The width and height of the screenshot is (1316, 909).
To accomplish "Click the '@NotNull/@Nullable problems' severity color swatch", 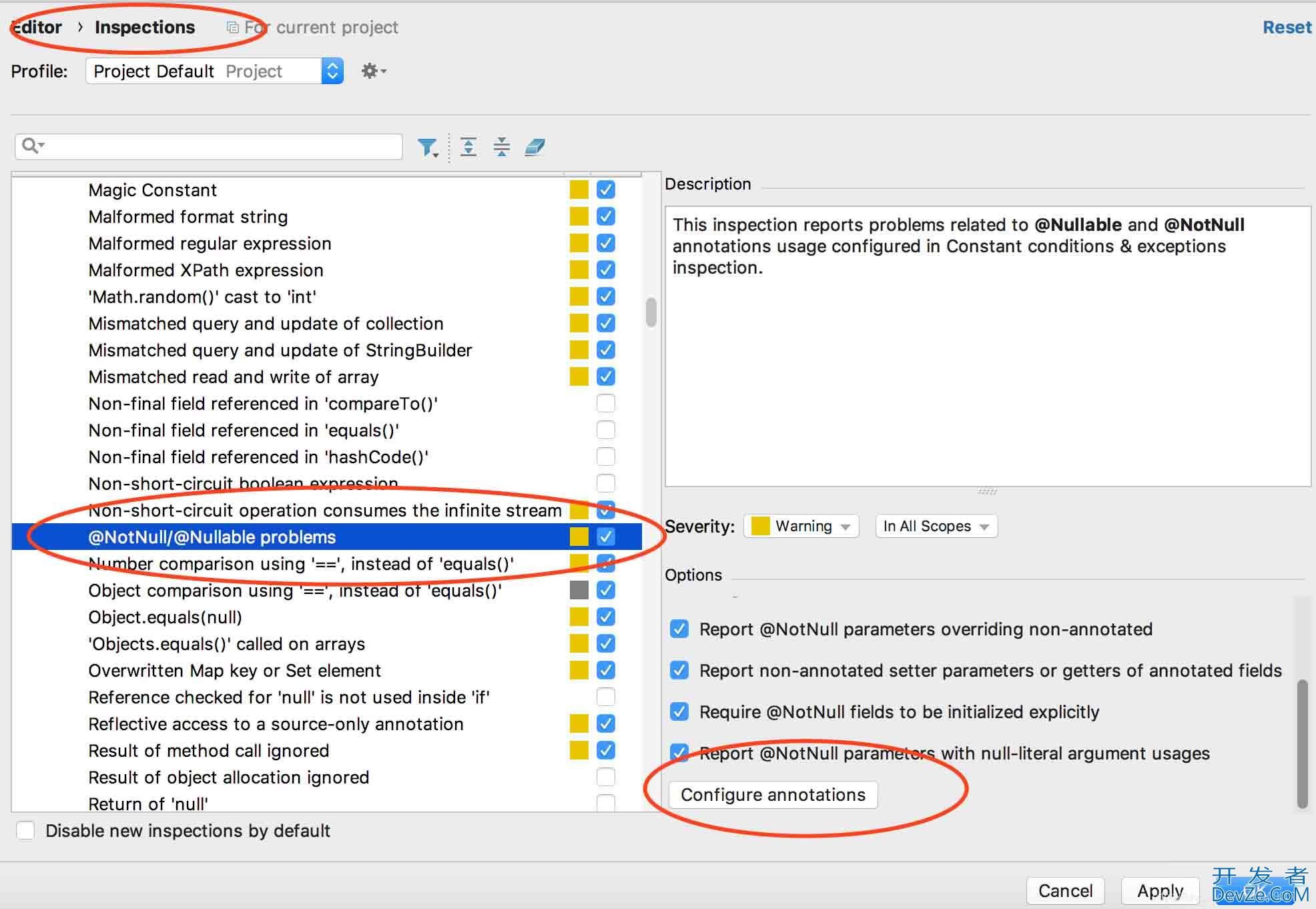I will pos(577,537).
